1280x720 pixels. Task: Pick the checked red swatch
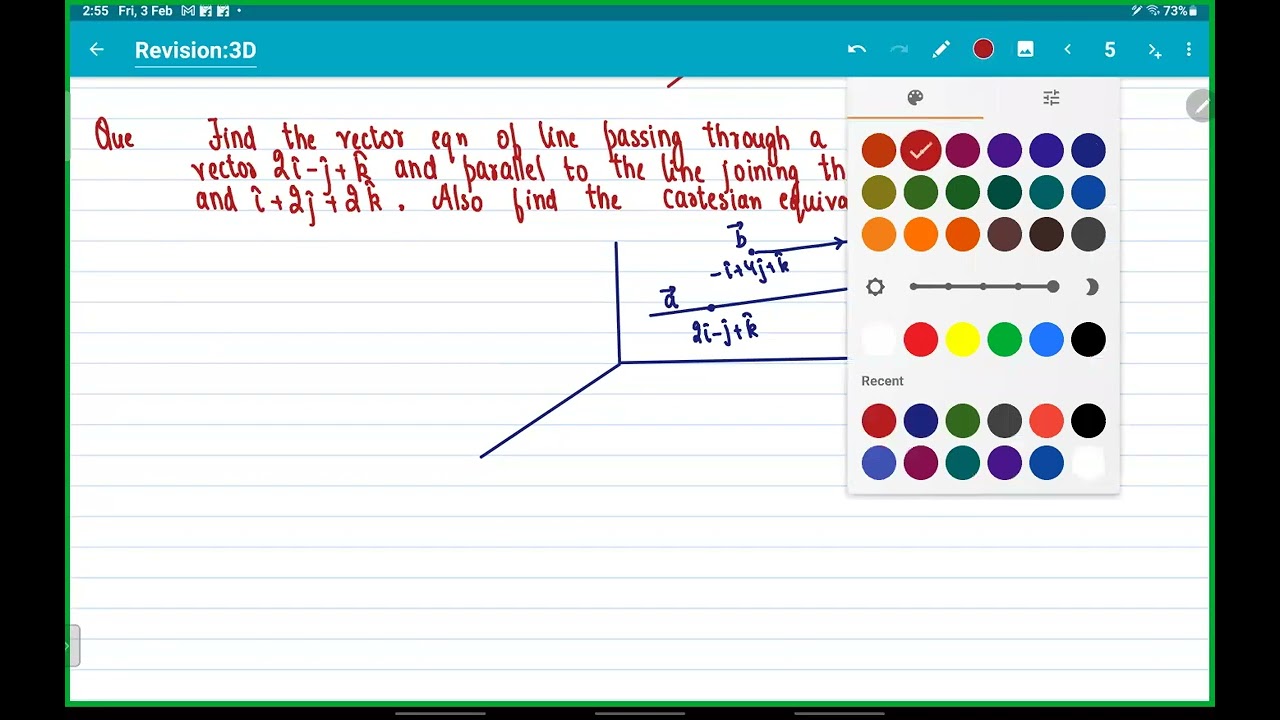click(x=920, y=150)
